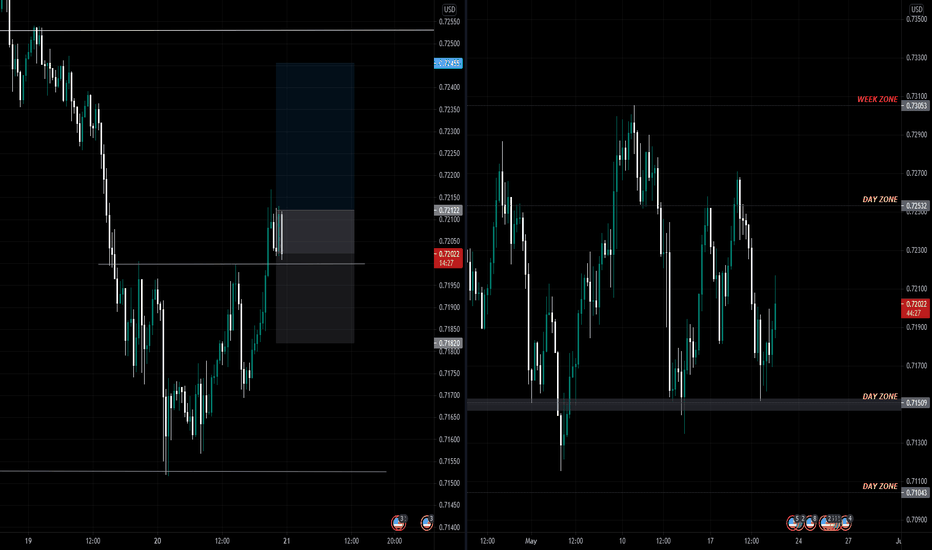Click the red 0.72022 current price on right chart

[x=915, y=308]
